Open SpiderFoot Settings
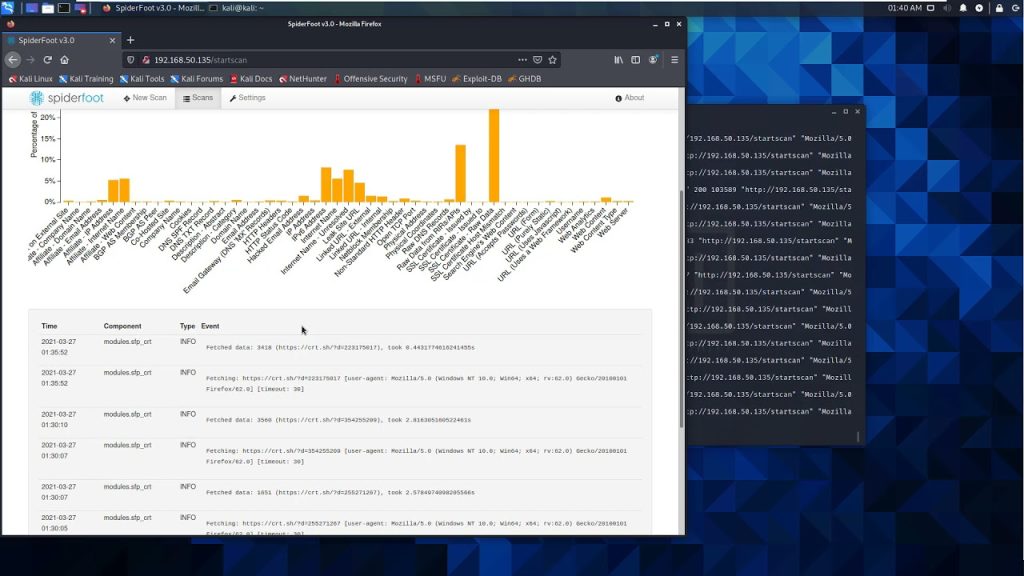This screenshot has height=576, width=1024. click(x=247, y=98)
